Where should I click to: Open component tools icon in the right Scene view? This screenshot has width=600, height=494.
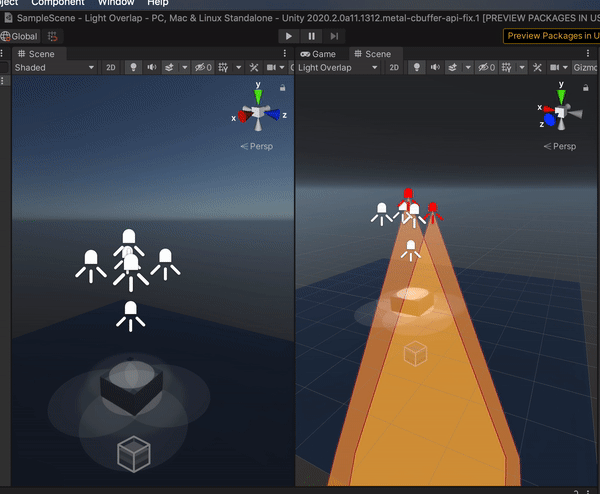tap(537, 68)
